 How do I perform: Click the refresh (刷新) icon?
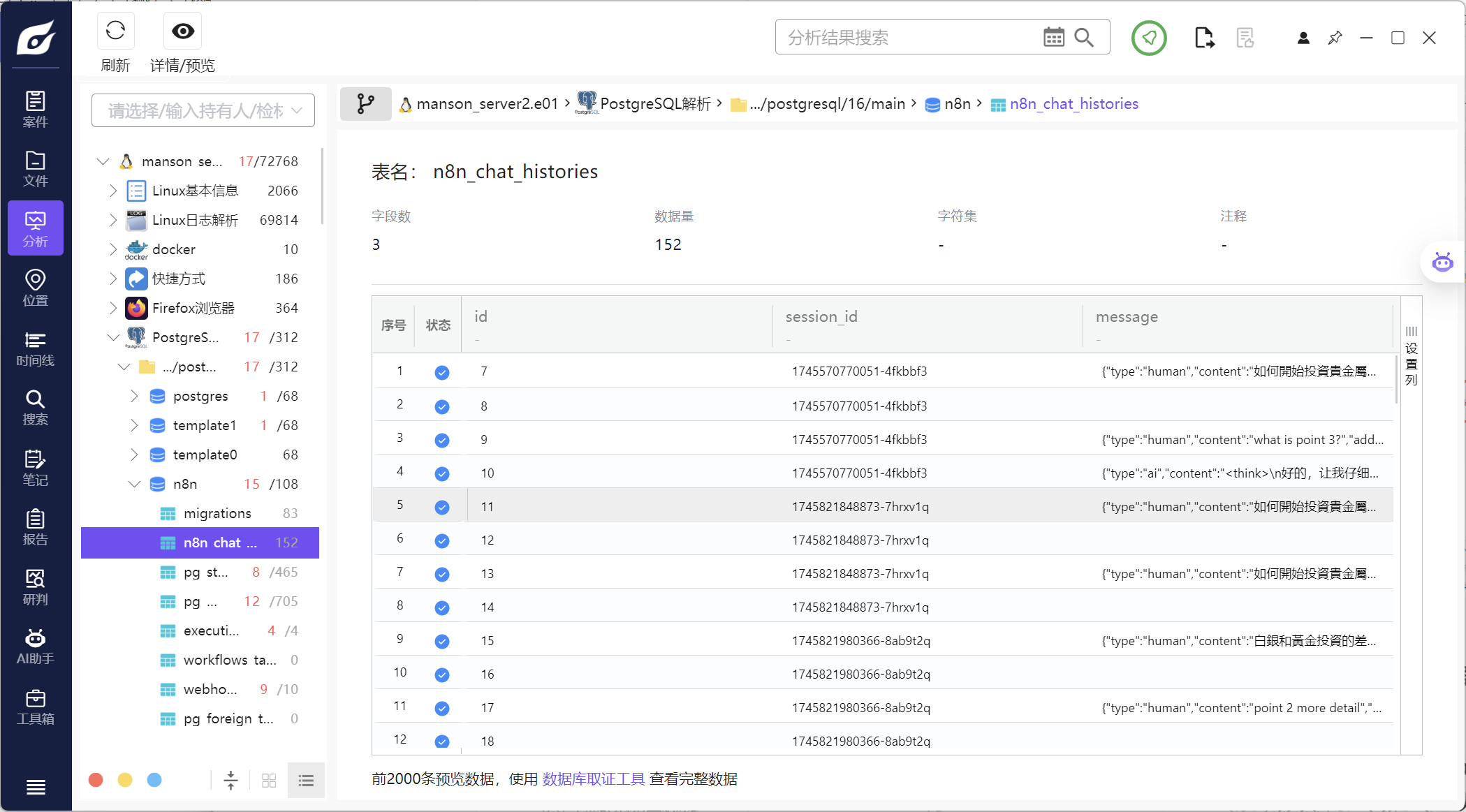click(115, 31)
